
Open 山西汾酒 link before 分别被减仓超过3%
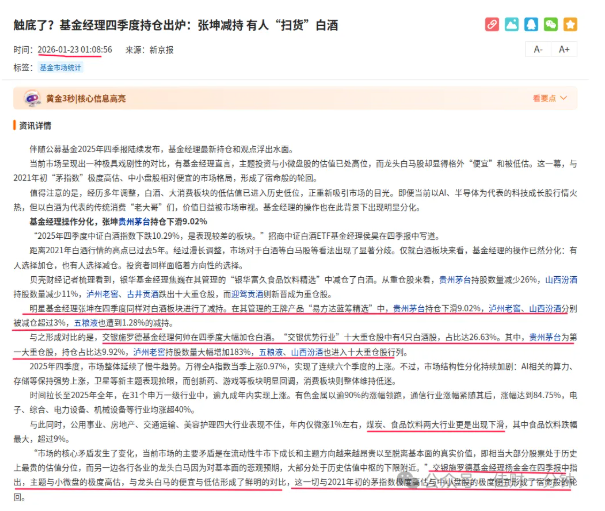(x=545, y=308)
